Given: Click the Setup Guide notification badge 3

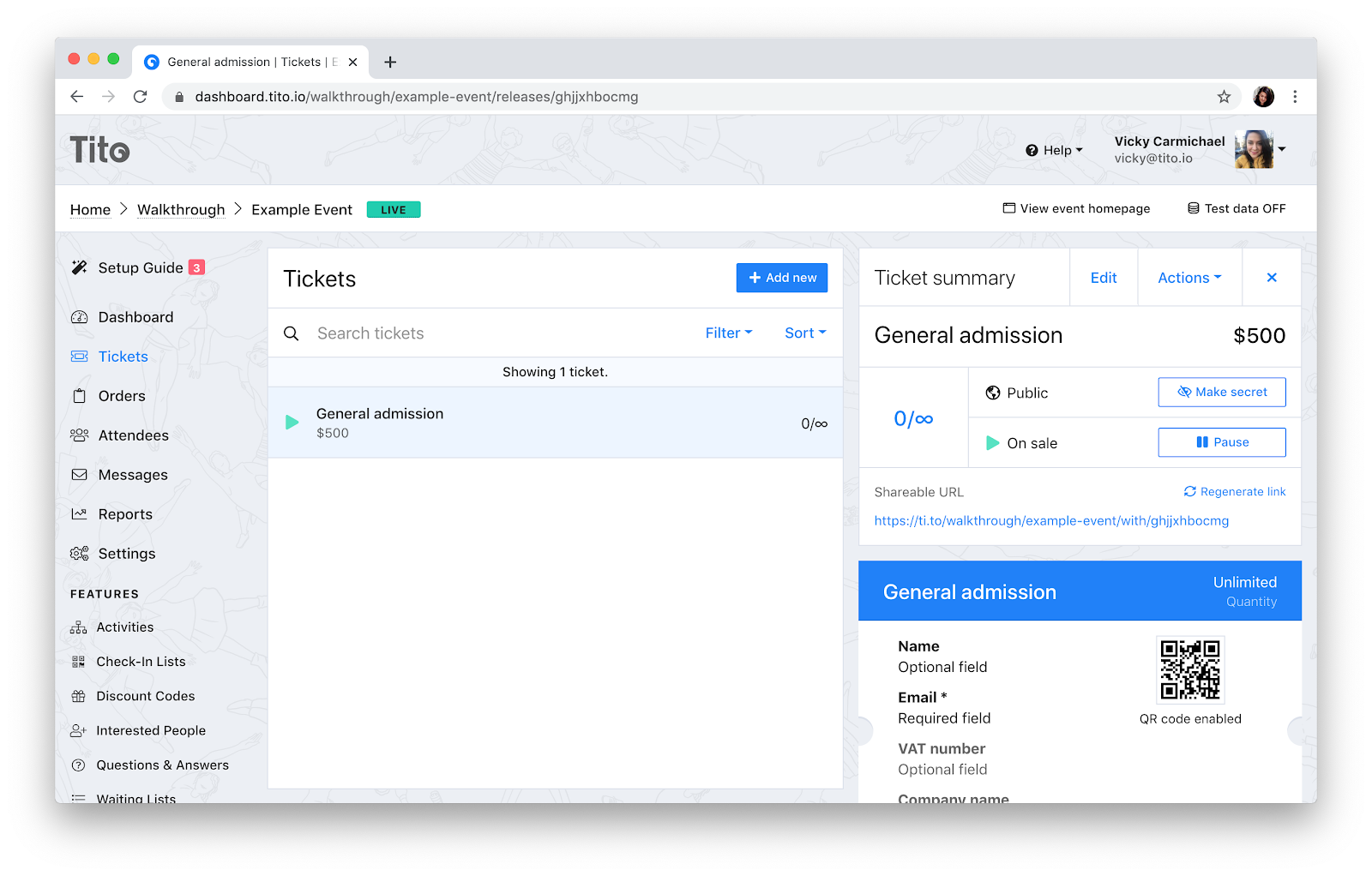Looking at the screenshot, I should point(196,267).
